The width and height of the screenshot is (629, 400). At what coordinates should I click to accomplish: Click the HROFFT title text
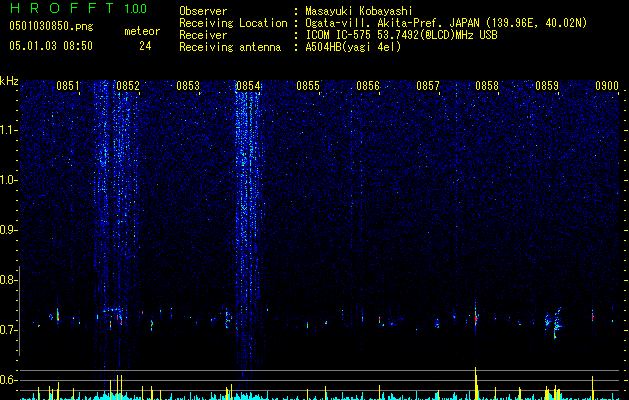click(61, 8)
